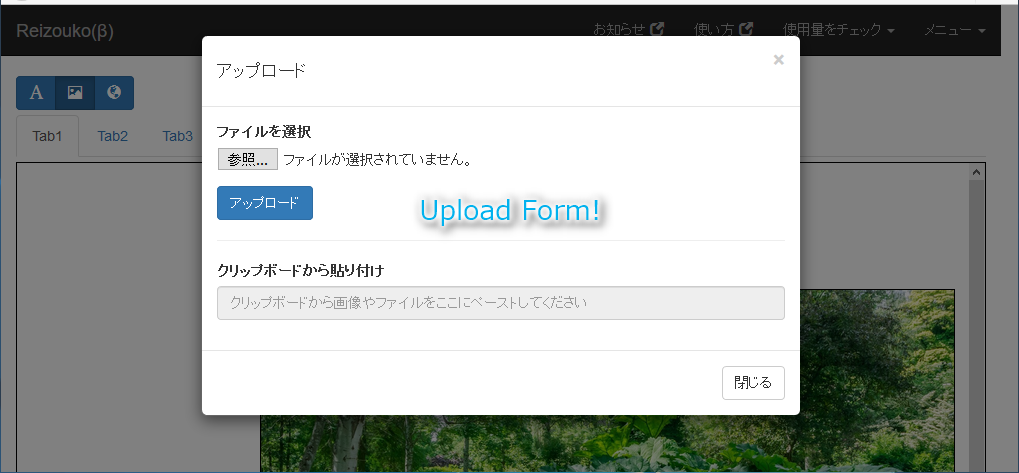Select the globe web icon
Image resolution: width=1019 pixels, height=473 pixels.
point(114,93)
